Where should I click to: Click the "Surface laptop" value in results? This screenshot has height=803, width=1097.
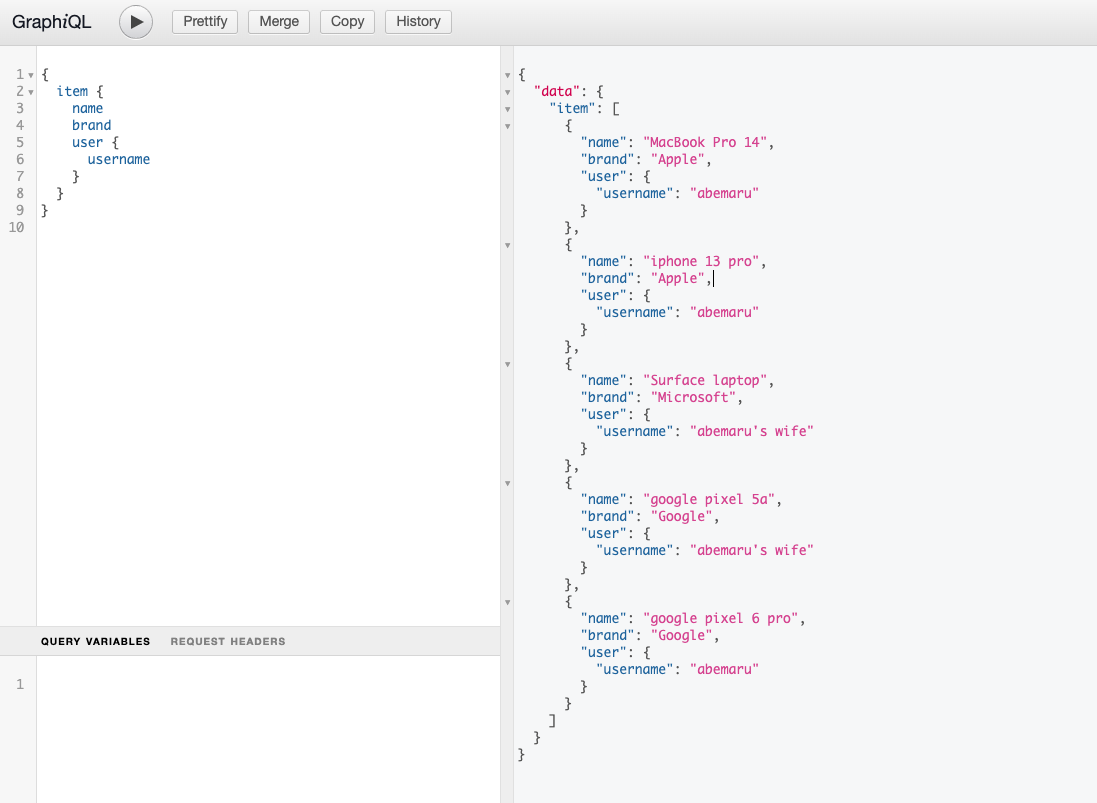[705, 381]
